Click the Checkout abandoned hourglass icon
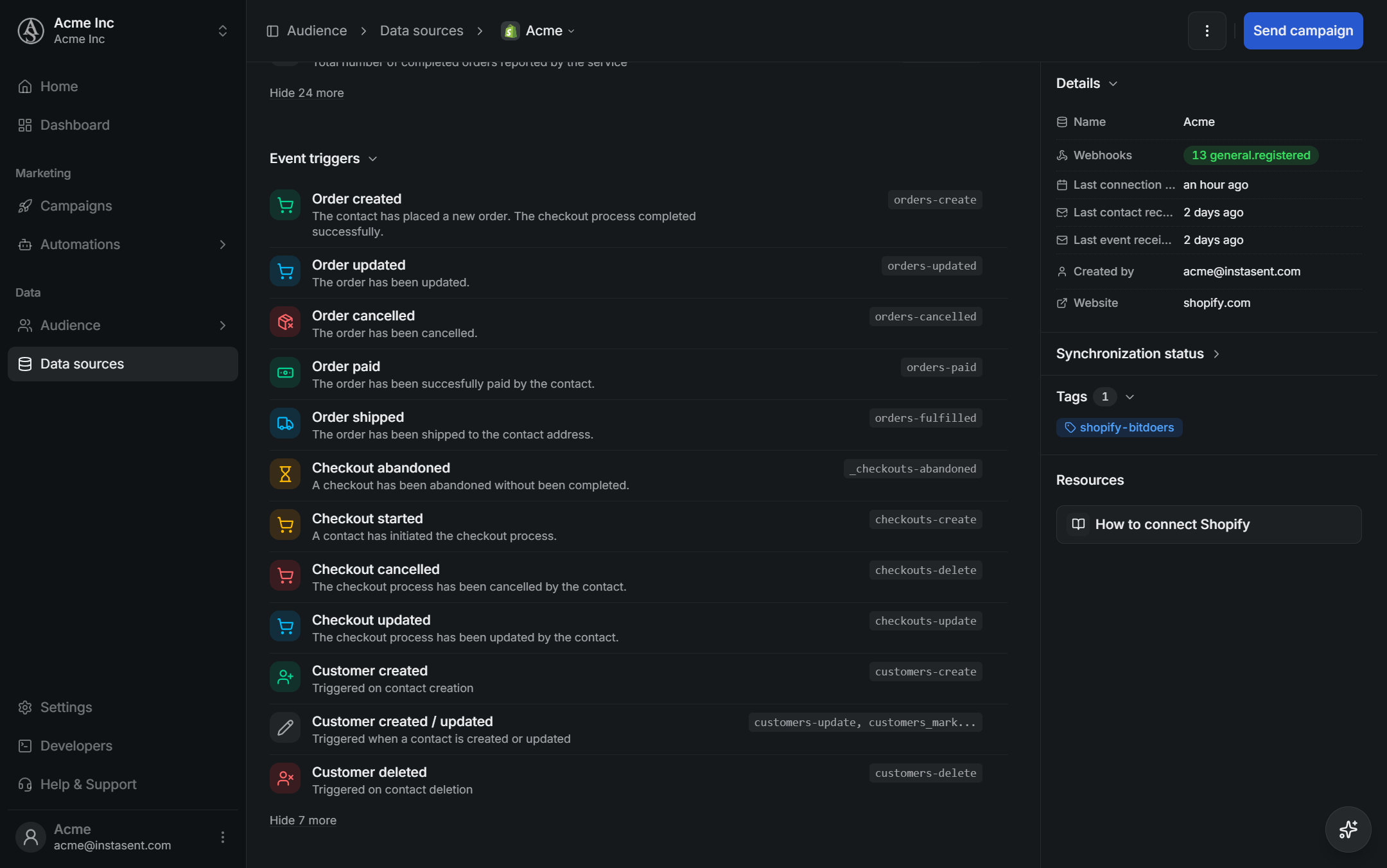Image resolution: width=1387 pixels, height=868 pixels. pos(285,474)
